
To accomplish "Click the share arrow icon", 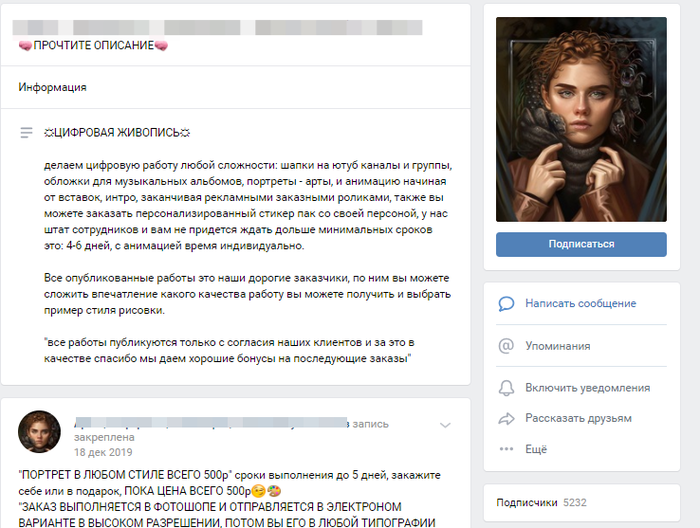I will [x=506, y=419].
